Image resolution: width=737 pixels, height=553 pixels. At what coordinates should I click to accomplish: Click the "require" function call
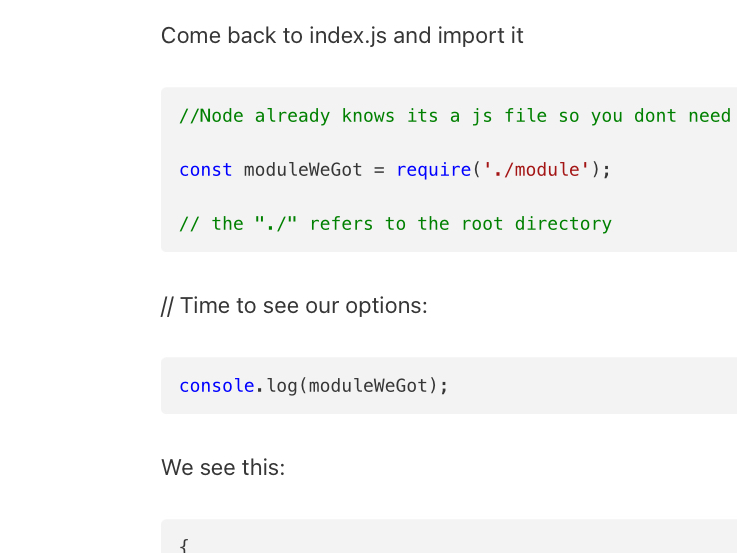[x=433, y=170]
